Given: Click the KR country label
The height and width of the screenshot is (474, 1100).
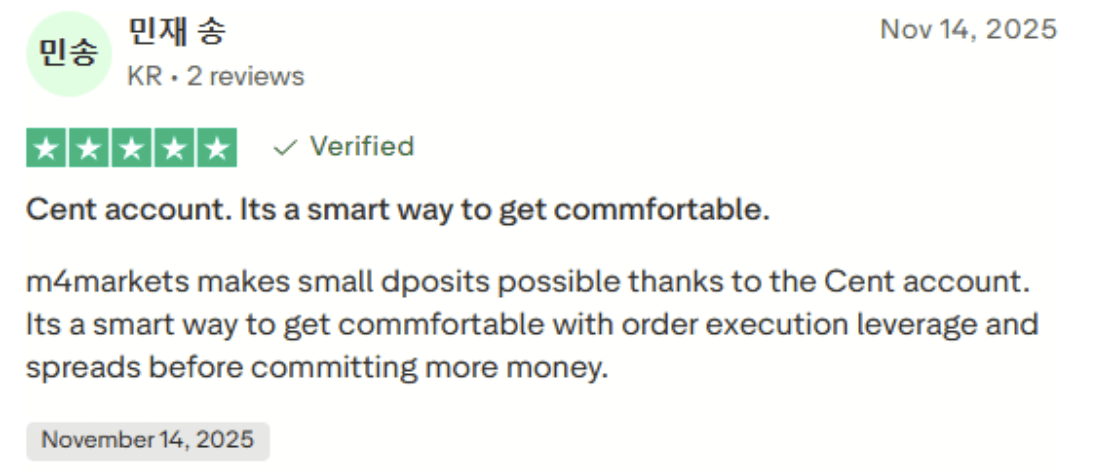Looking at the screenshot, I should pos(144,76).
